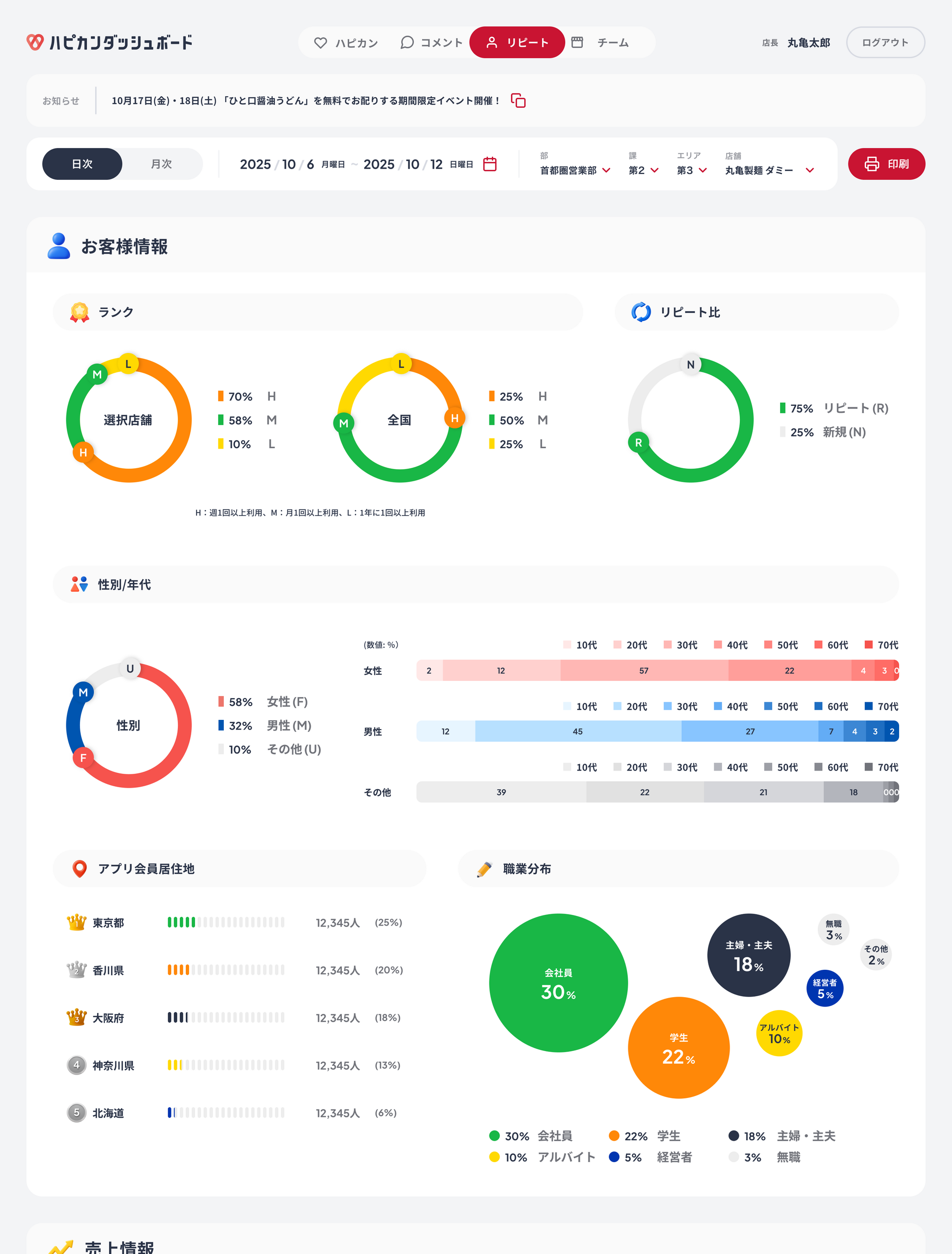Click the Hapikan dashboard heart logo

coord(35,42)
